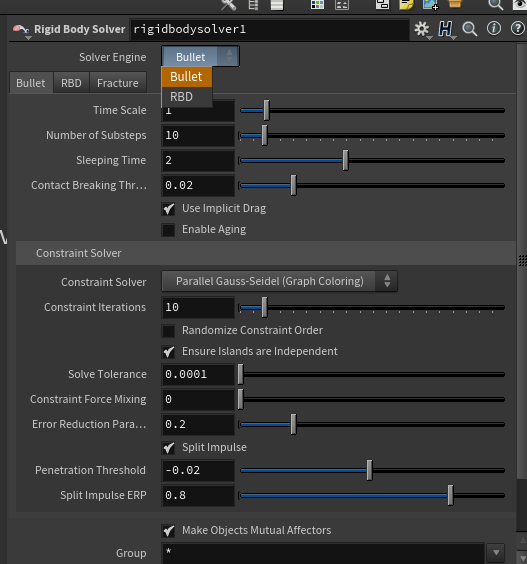Open the parameter gear settings menu

422,29
